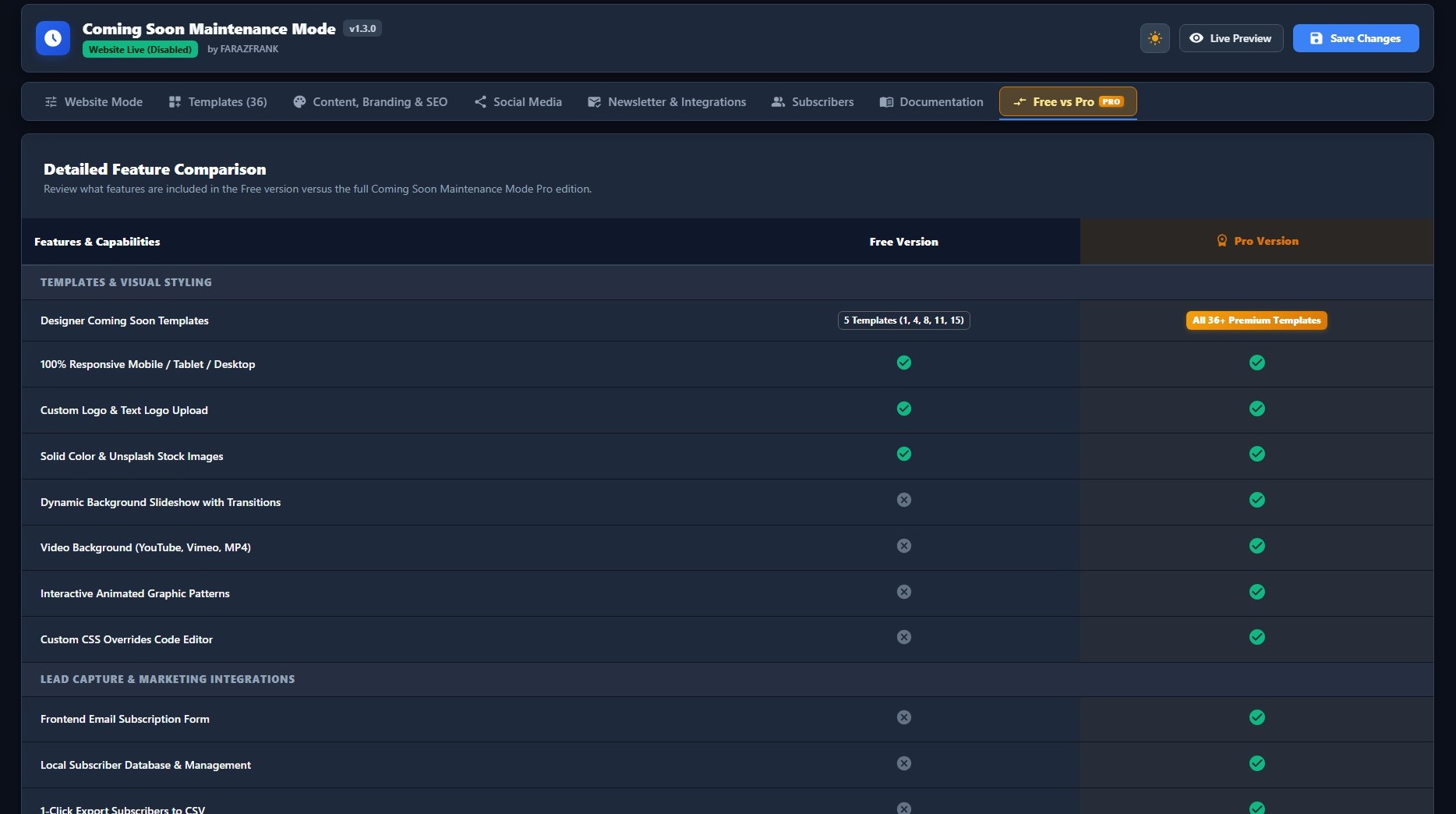Click the 5 Templates free version badge
Viewport: 1456px width, 814px height.
[x=904, y=320]
